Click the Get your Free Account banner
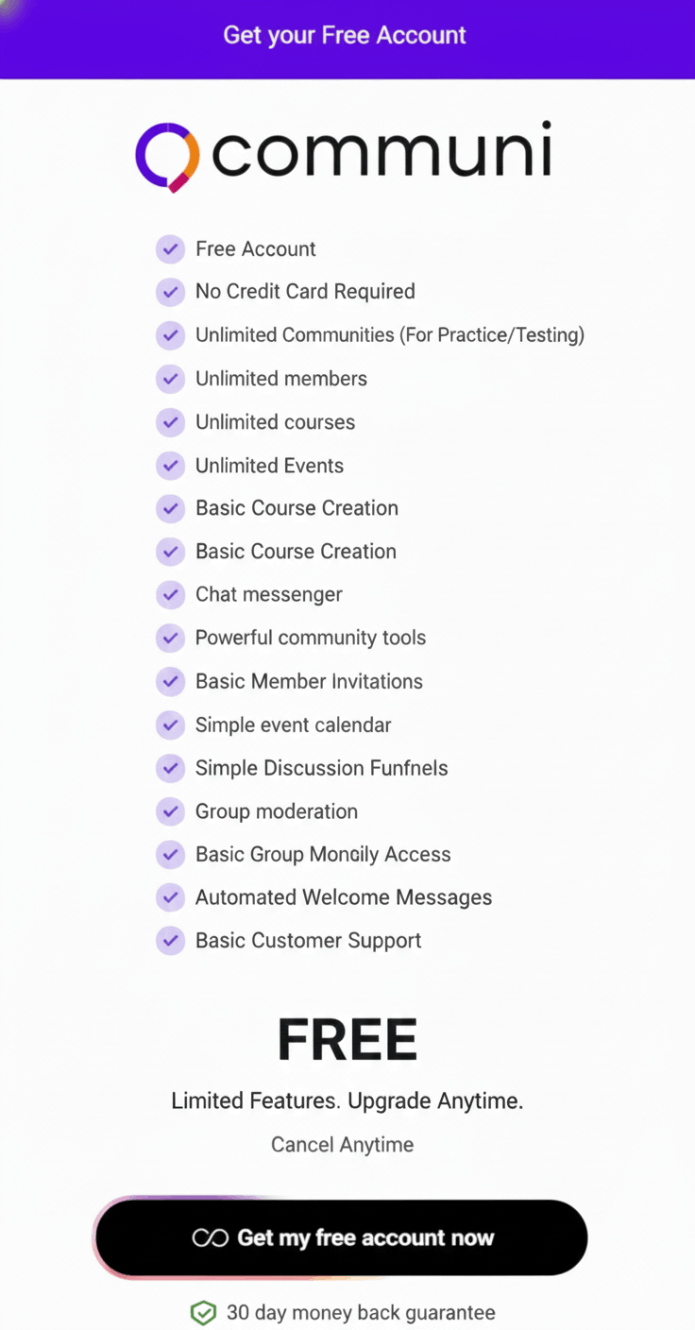The height and width of the screenshot is (1330, 695). [x=345, y=36]
